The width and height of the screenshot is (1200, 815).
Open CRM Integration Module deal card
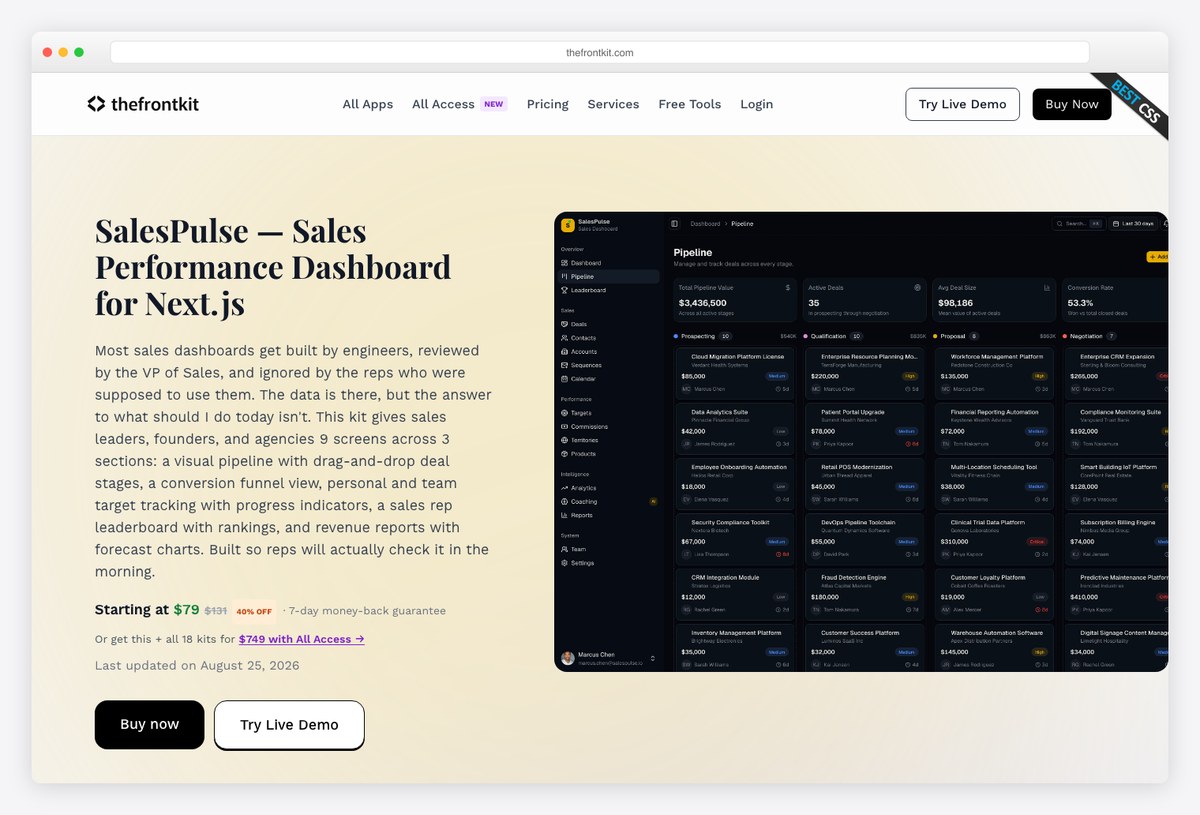735,592
